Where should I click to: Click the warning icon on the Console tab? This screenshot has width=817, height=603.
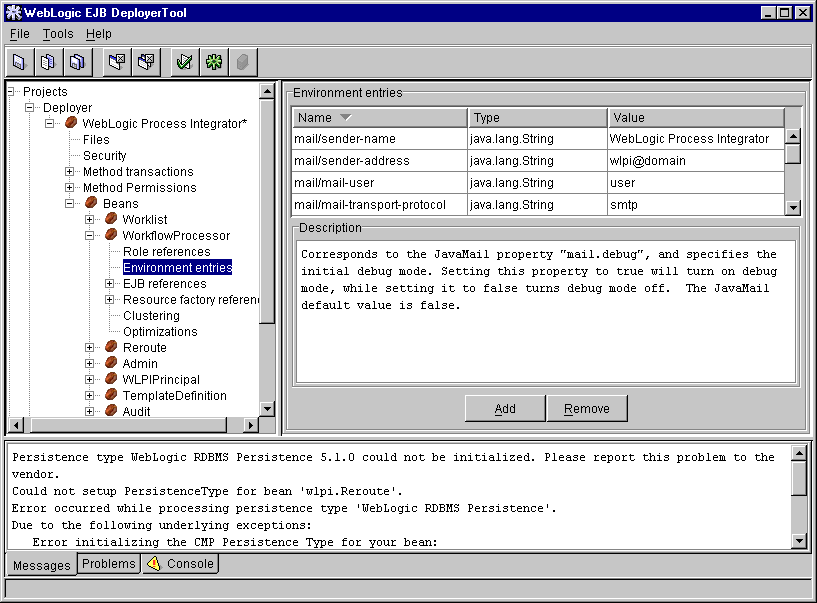[x=154, y=563]
